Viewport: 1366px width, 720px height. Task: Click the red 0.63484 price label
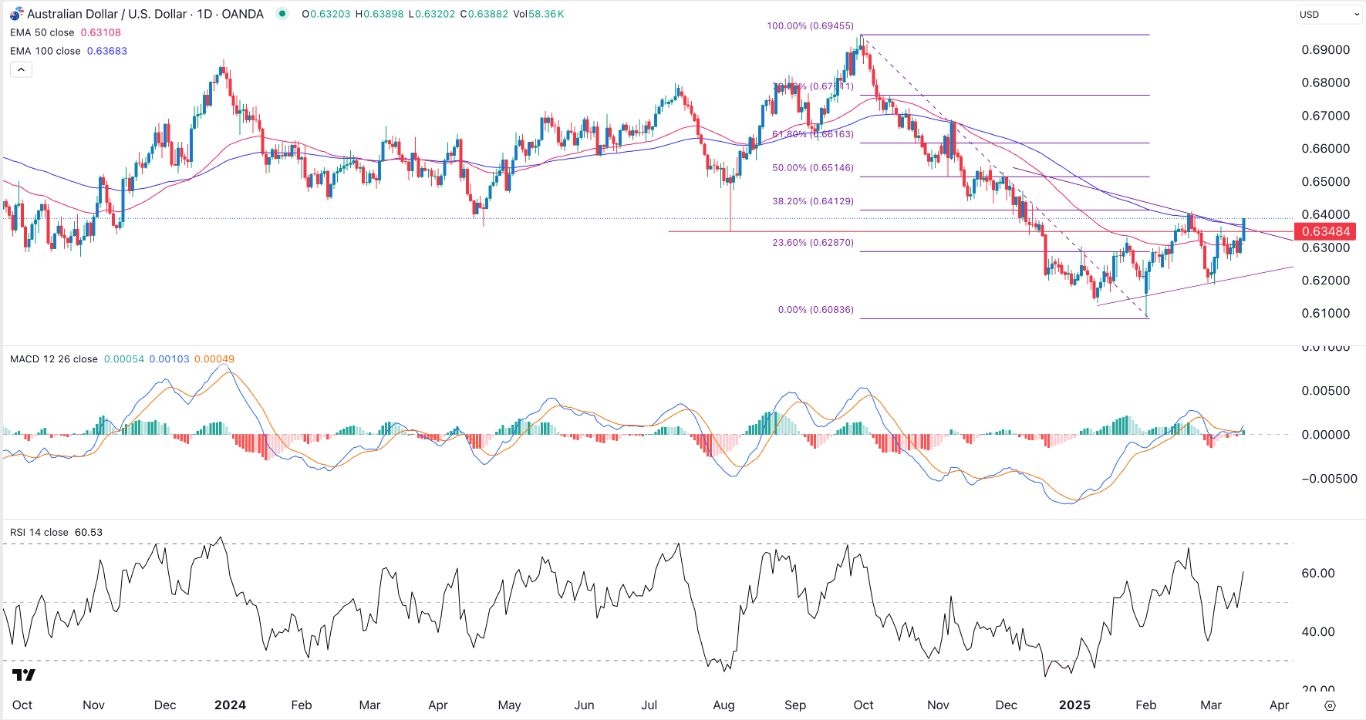coord(1326,231)
